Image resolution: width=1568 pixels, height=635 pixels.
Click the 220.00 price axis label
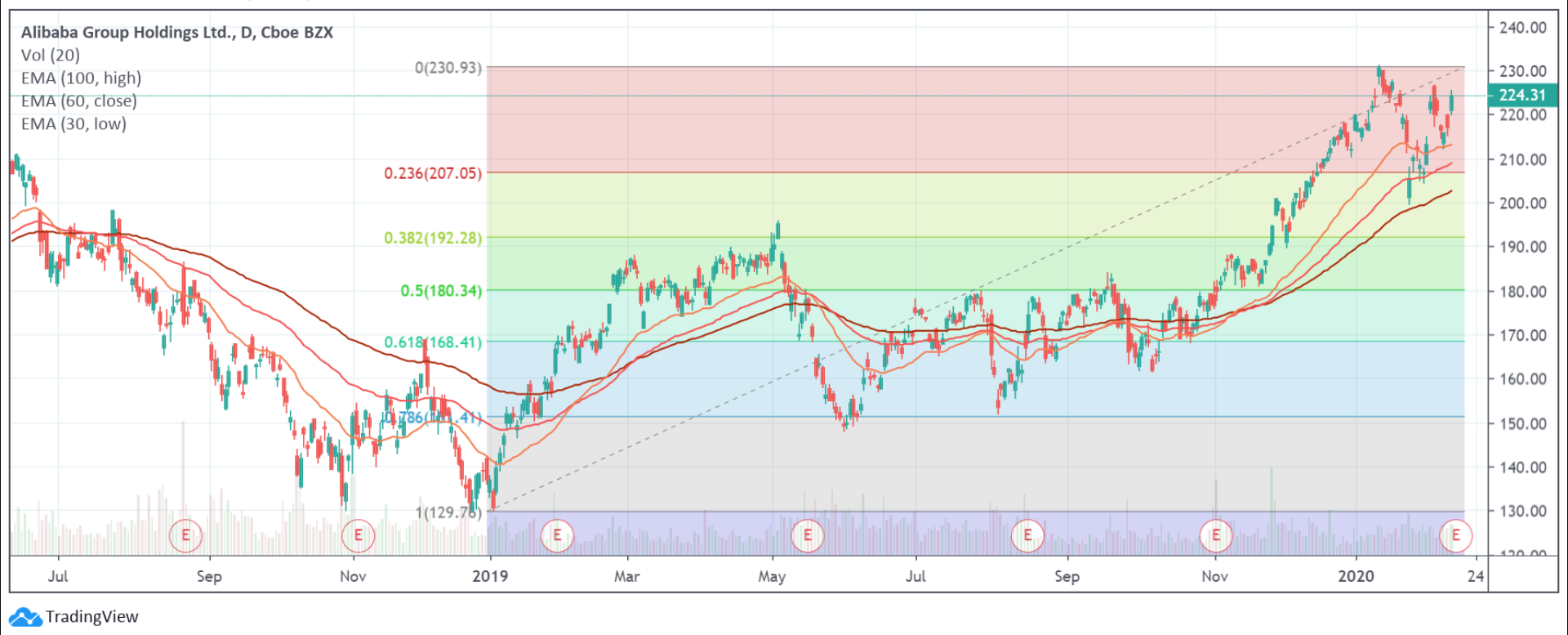point(1522,115)
